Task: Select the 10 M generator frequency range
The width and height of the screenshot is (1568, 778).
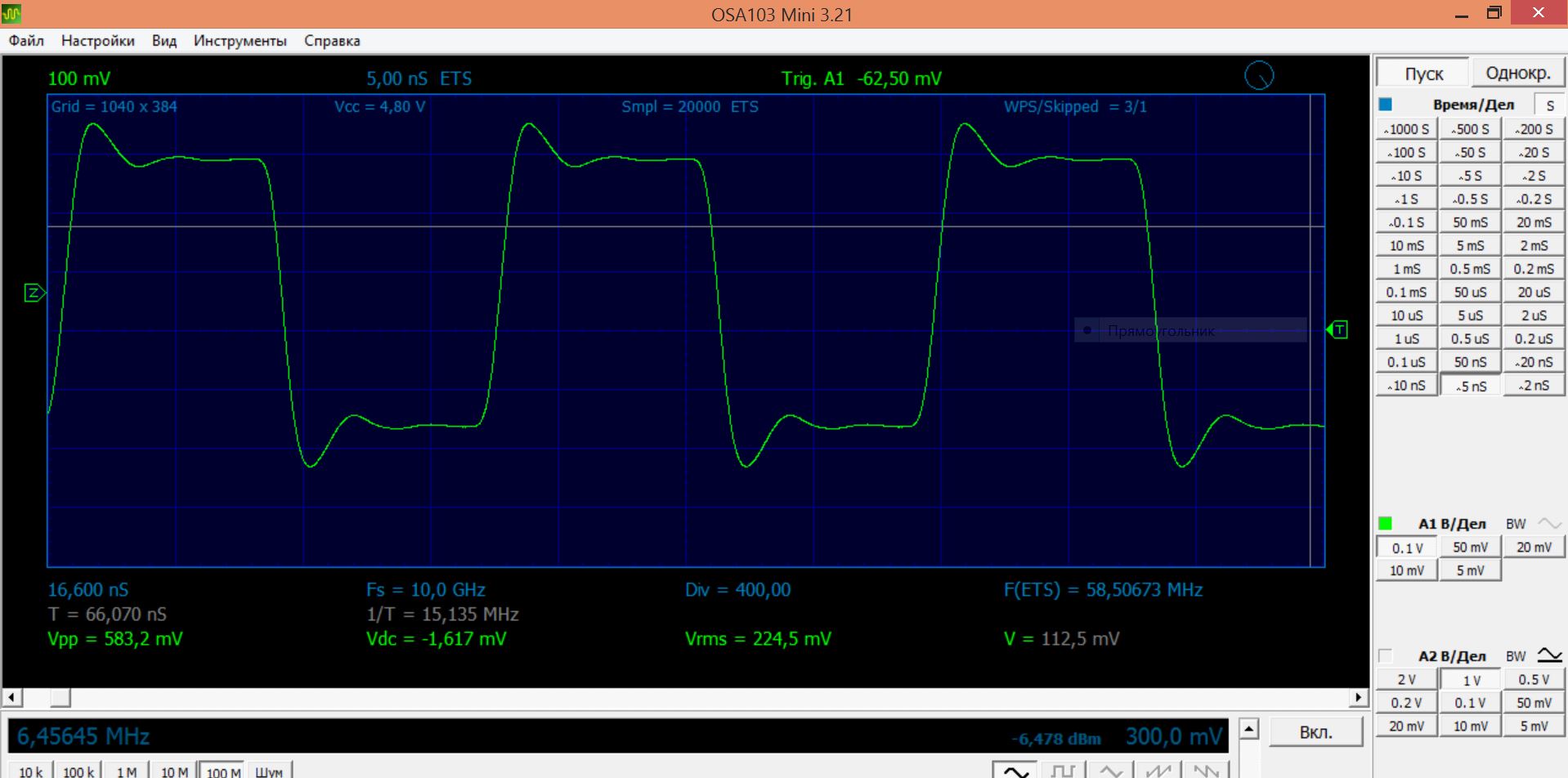Action: [173, 771]
